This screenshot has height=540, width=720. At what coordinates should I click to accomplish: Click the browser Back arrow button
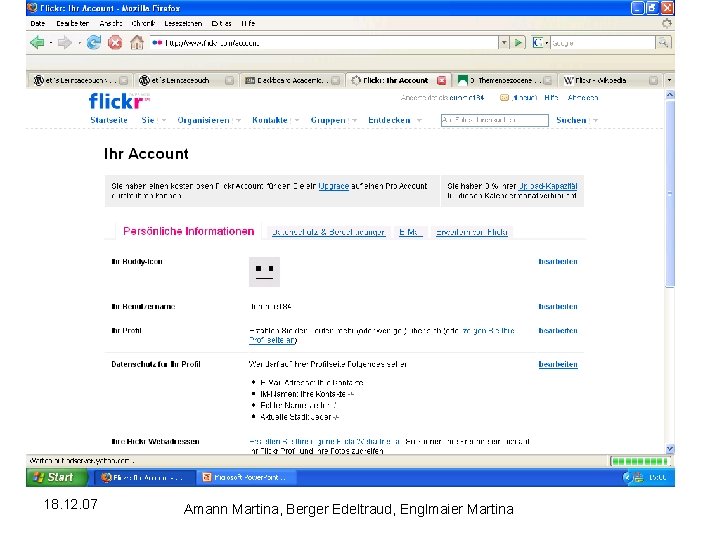point(37,43)
